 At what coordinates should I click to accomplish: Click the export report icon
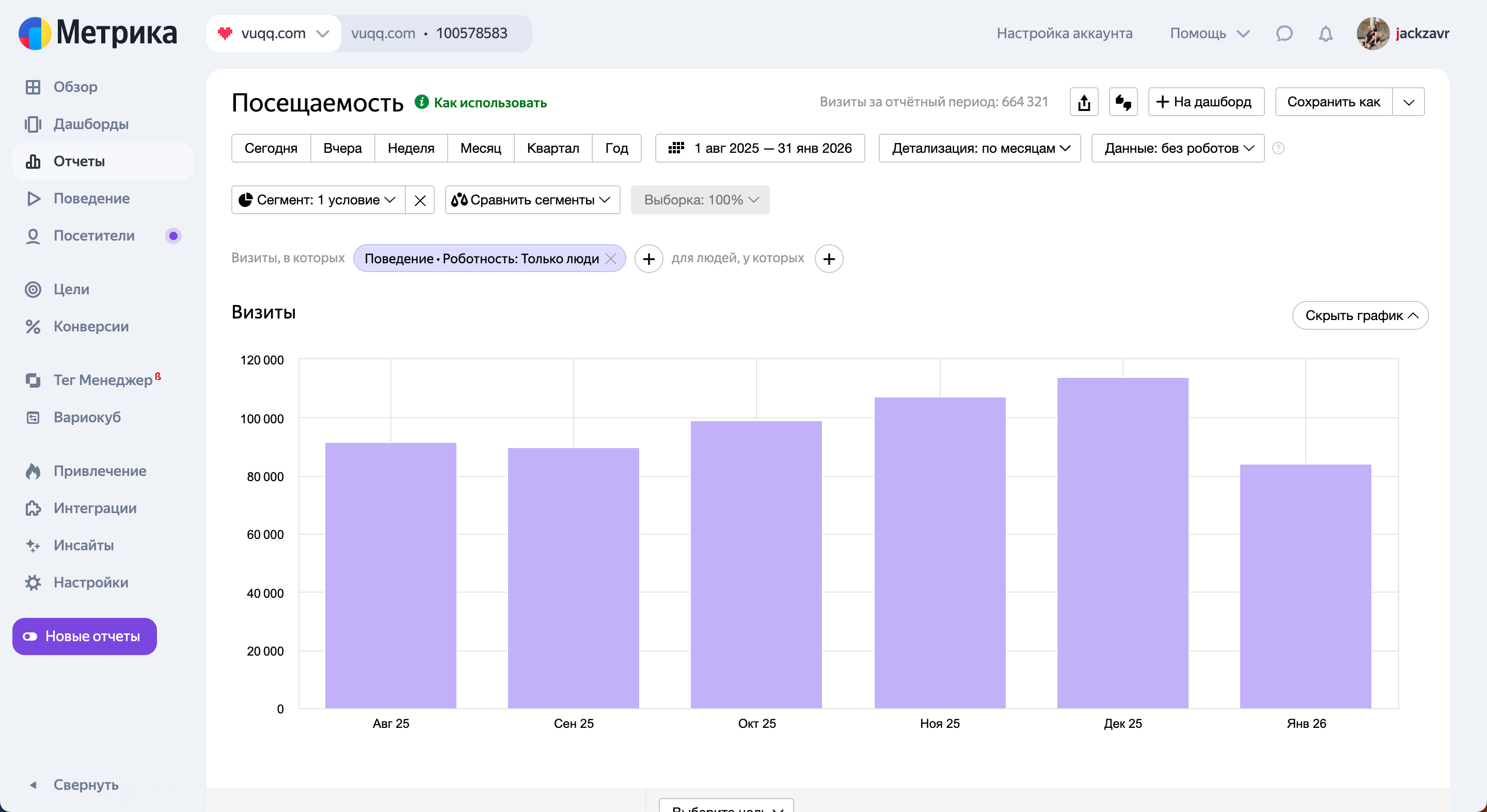[x=1084, y=102]
